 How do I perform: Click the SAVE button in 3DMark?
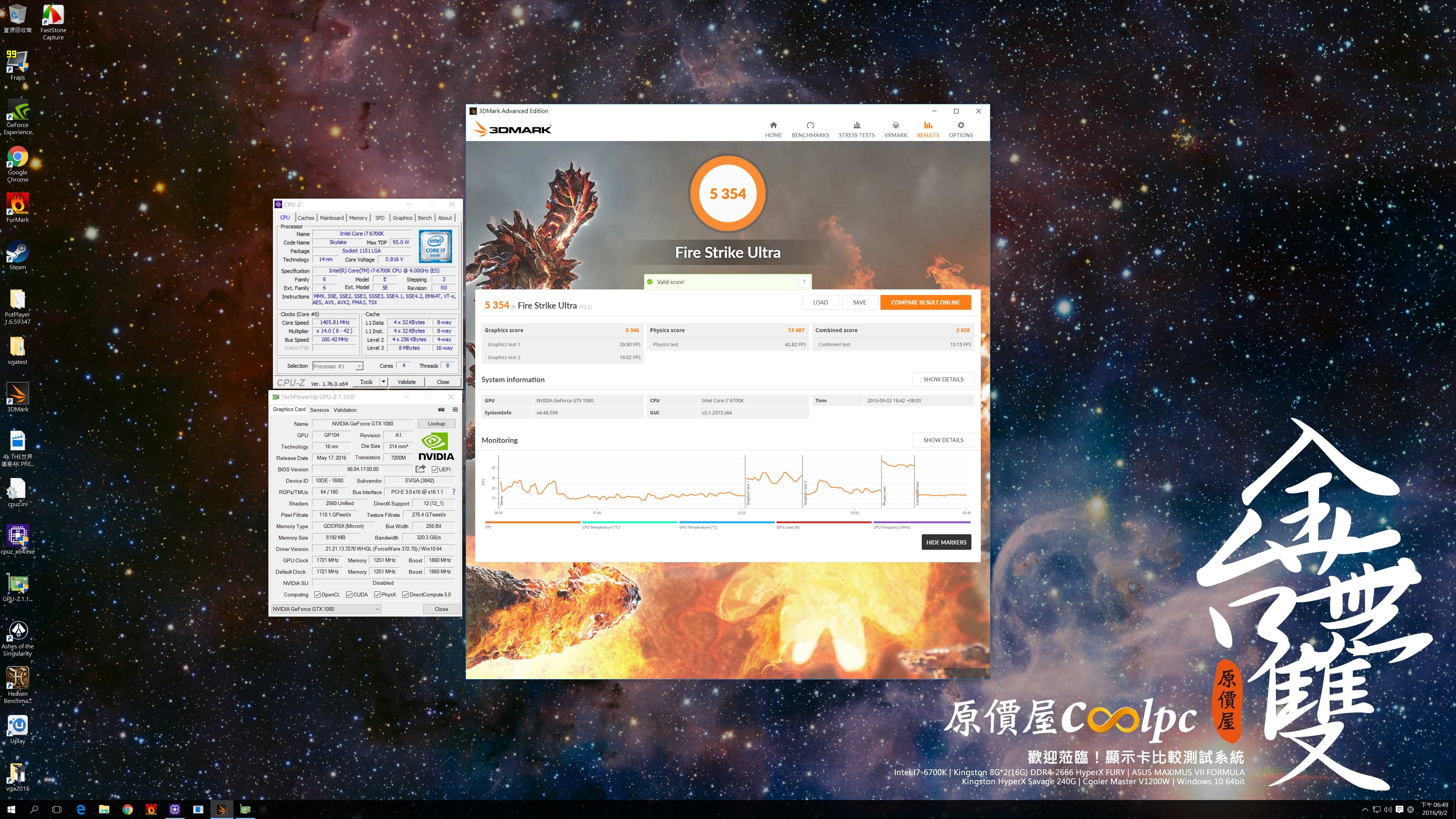point(859,303)
